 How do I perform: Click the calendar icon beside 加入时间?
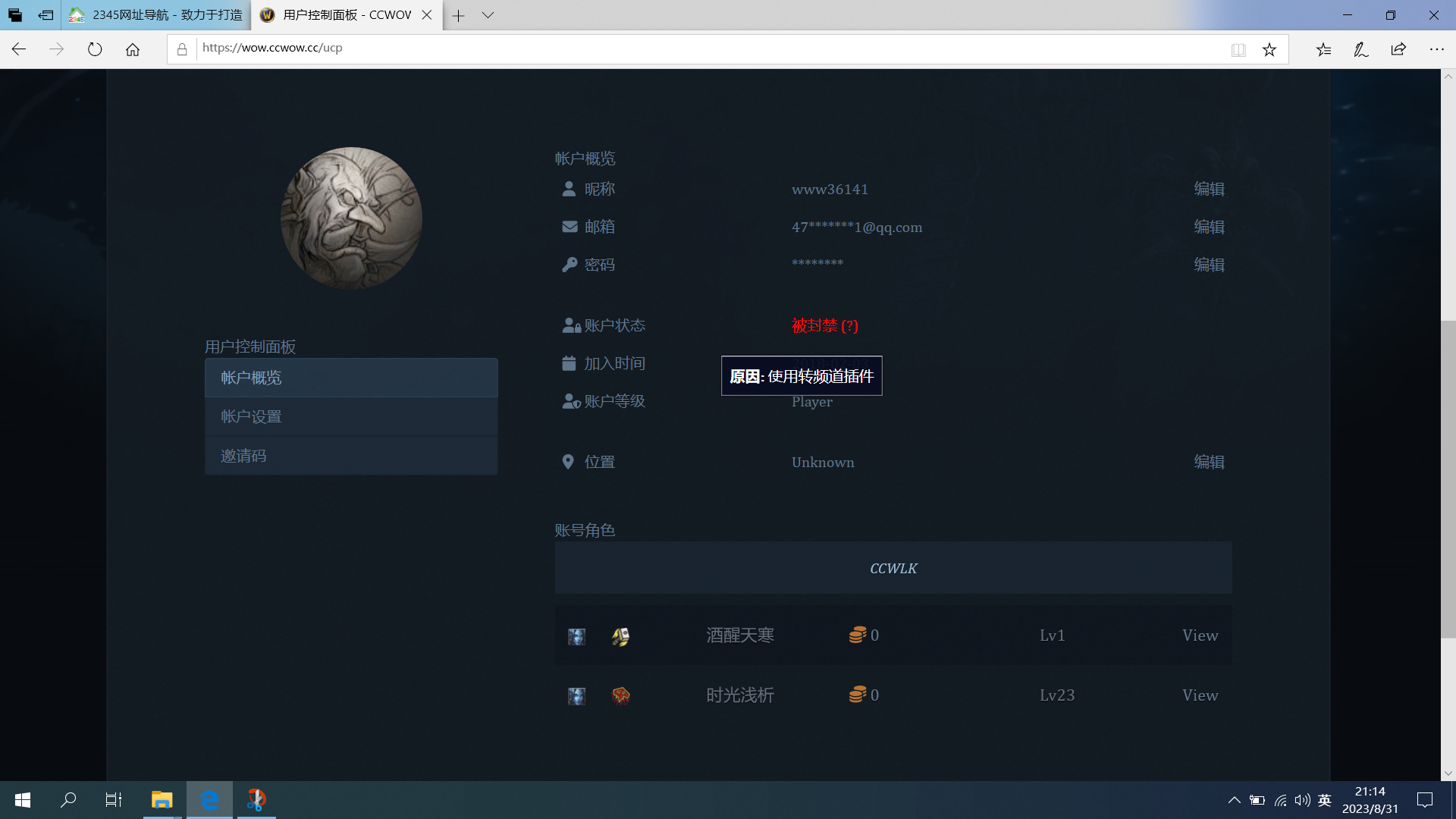click(568, 363)
